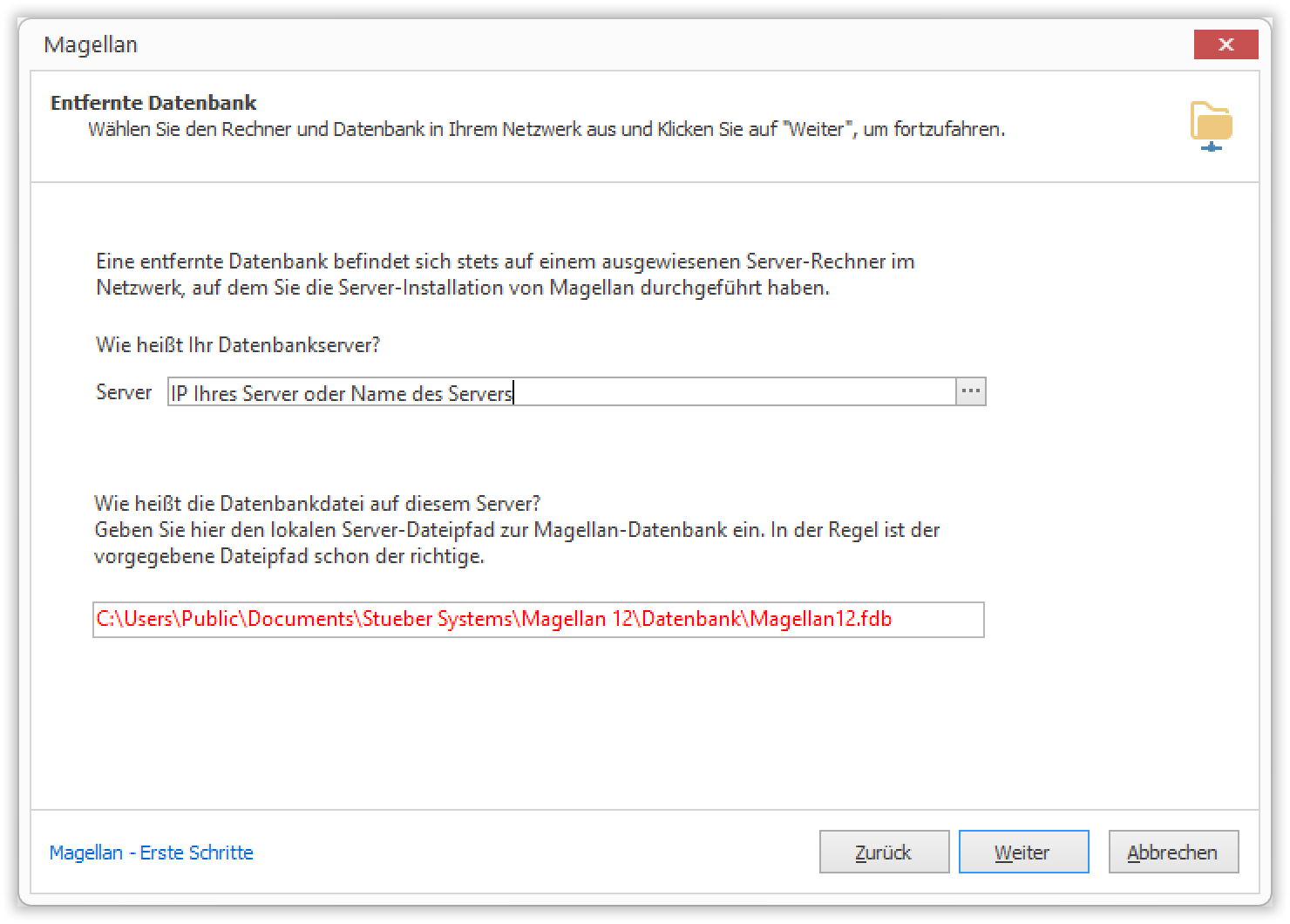Click 'Wie heißt die Datenbankdatei auf diesem Server?'

pyautogui.click(x=317, y=503)
